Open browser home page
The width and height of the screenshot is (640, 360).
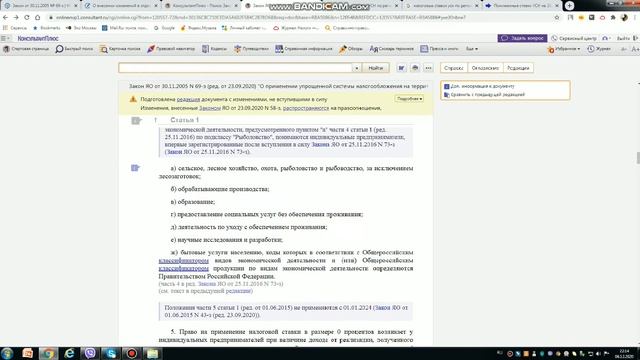(38, 18)
